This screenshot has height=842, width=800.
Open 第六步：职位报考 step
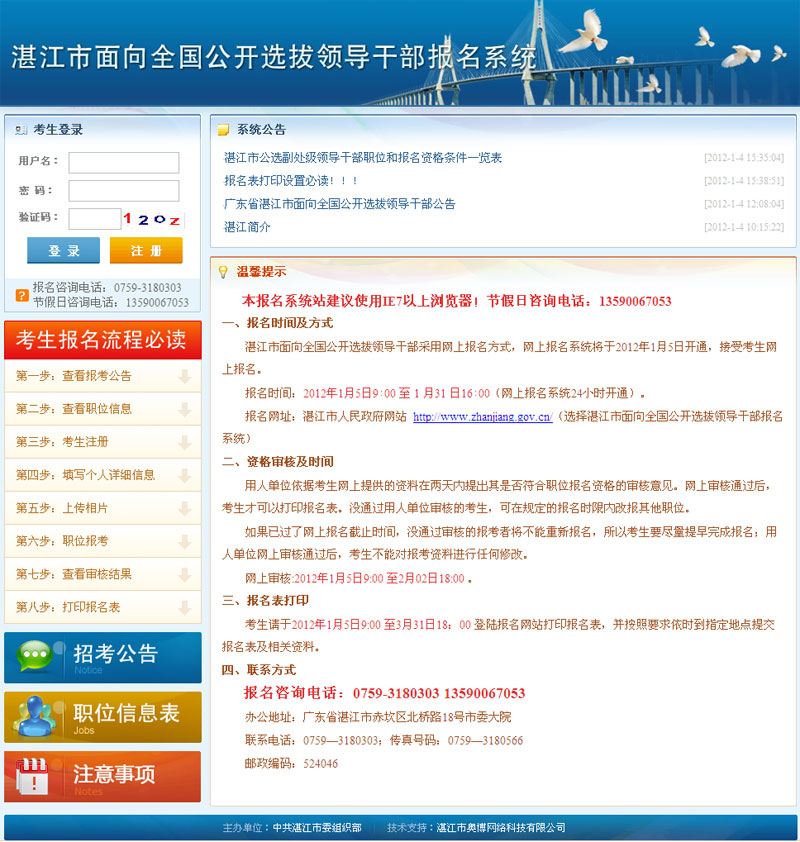click(x=62, y=541)
